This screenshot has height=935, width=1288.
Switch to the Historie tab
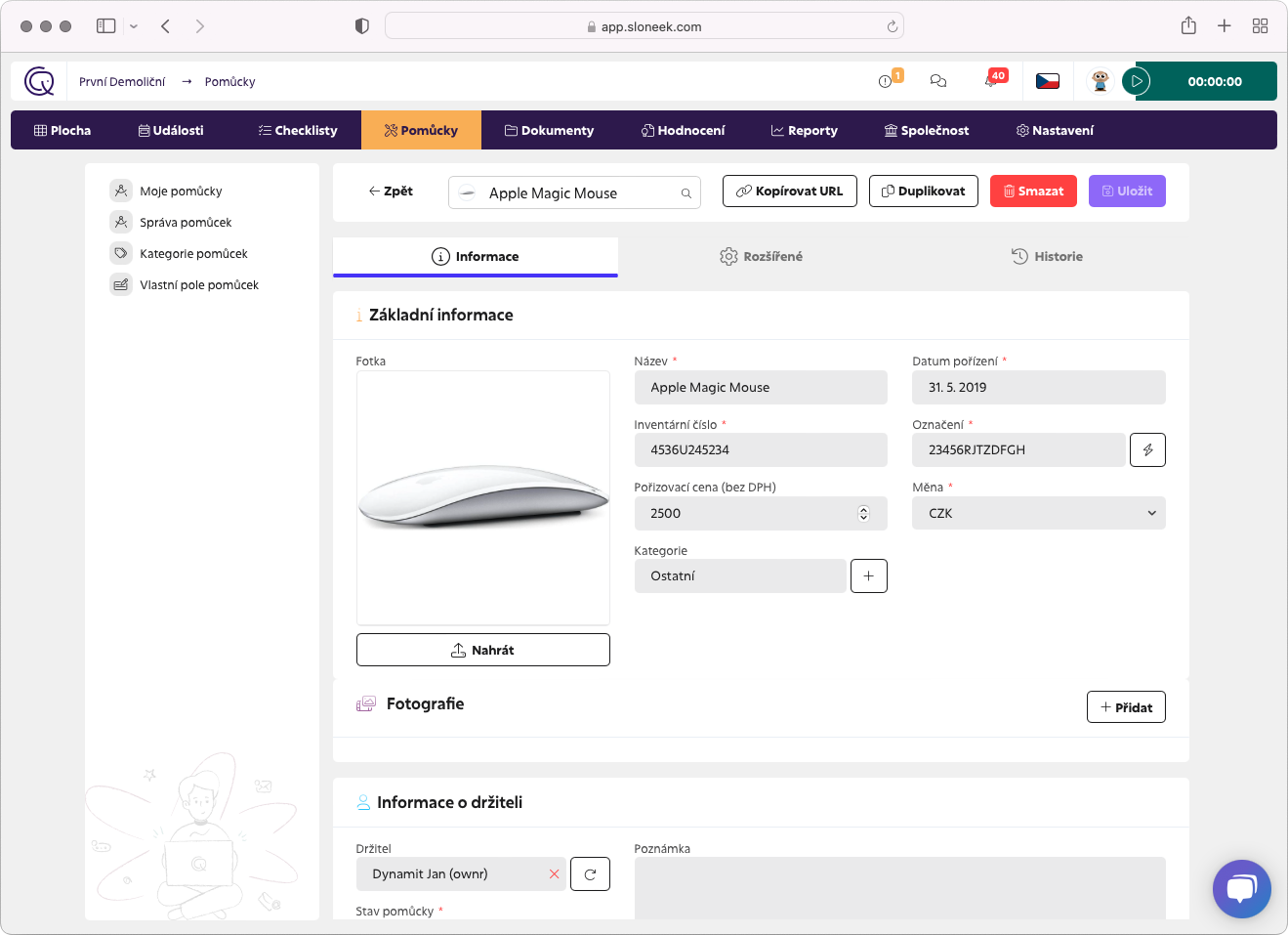[1047, 256]
